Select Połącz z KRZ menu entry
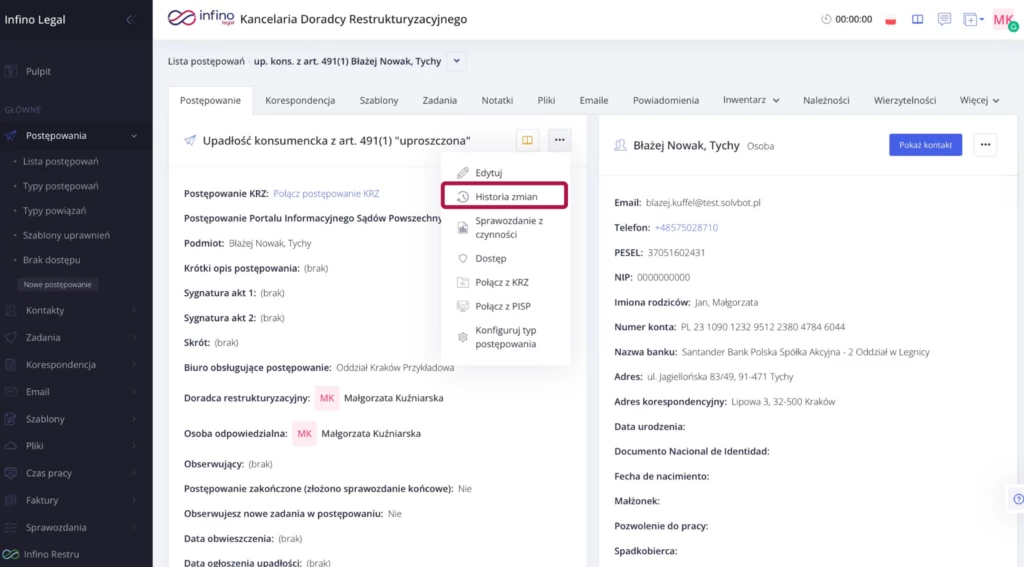1024x567 pixels. pyautogui.click(x=504, y=283)
